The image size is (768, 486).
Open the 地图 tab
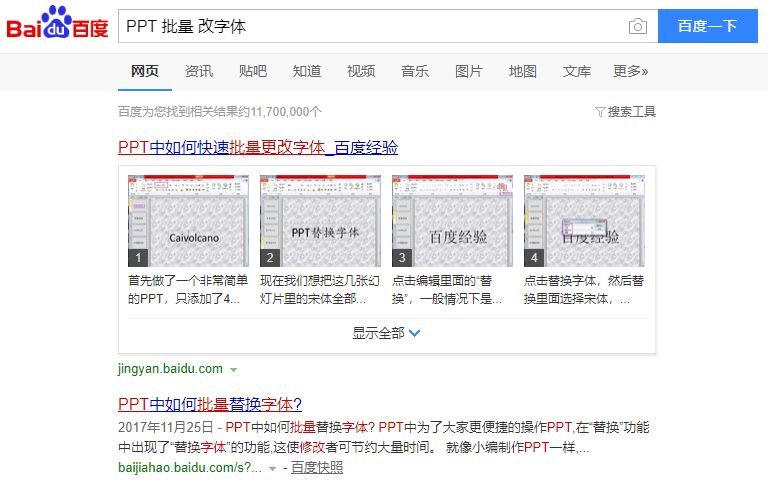(x=523, y=72)
